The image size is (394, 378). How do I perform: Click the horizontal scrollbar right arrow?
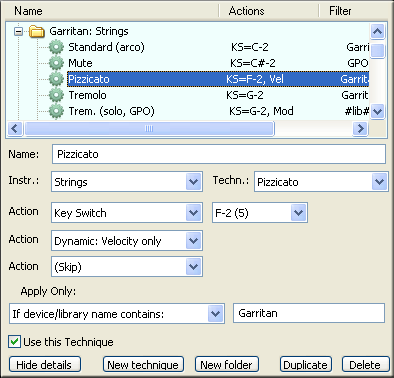(x=360, y=128)
